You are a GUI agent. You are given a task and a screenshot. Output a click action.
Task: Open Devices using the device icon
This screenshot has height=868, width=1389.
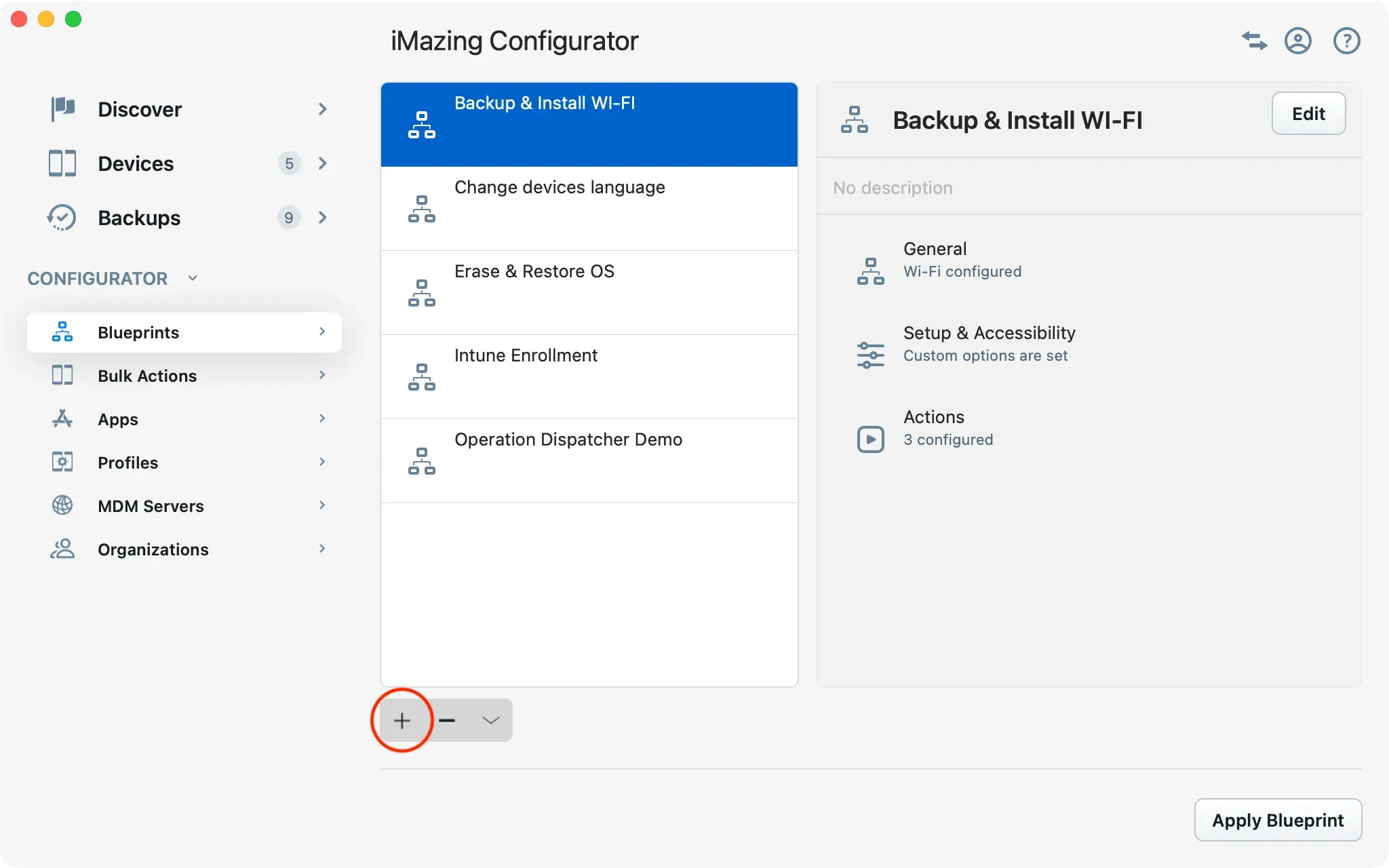pos(62,163)
